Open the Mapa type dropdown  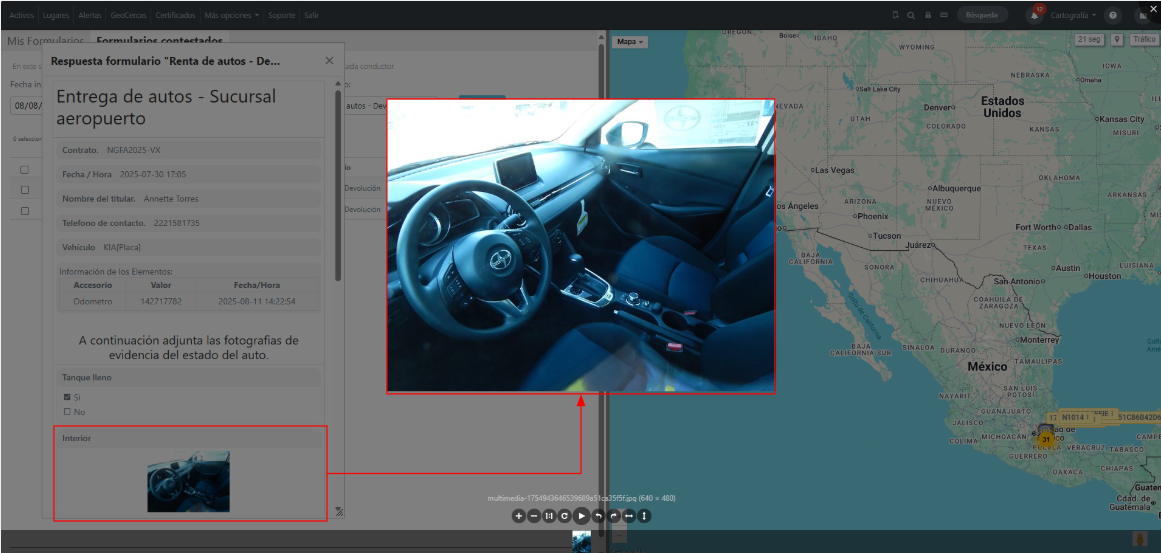point(630,42)
